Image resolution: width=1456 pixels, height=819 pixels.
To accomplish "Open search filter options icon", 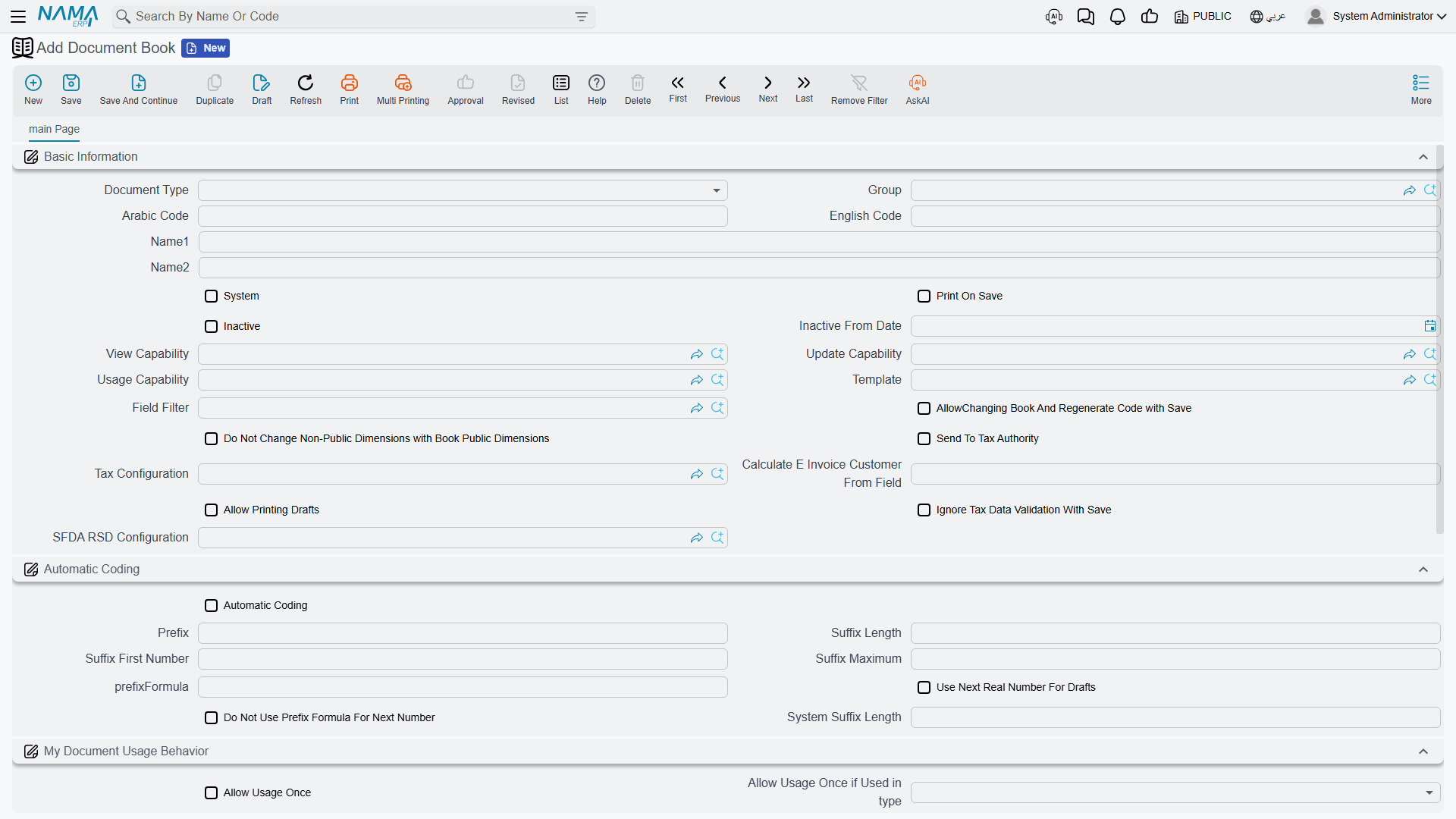I will click(x=582, y=17).
